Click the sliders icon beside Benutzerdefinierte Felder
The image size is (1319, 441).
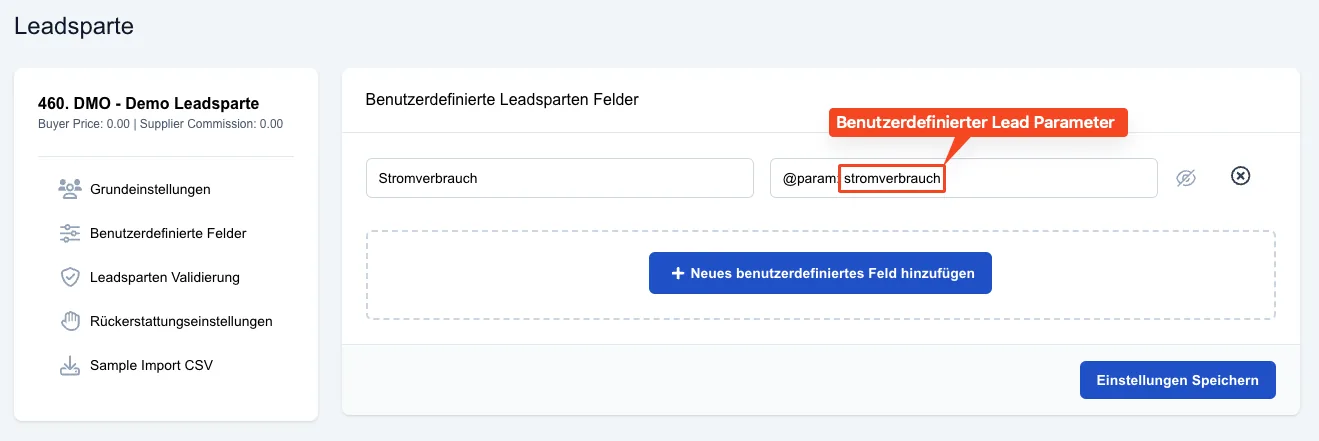tap(69, 233)
